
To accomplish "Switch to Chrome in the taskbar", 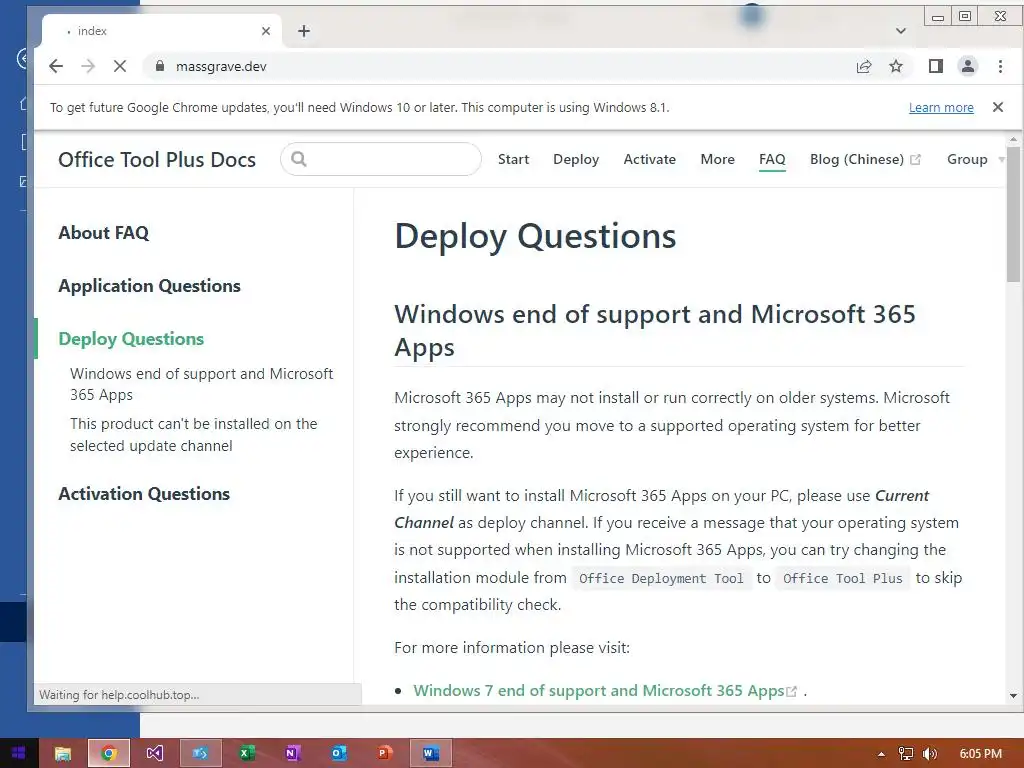I will (109, 753).
